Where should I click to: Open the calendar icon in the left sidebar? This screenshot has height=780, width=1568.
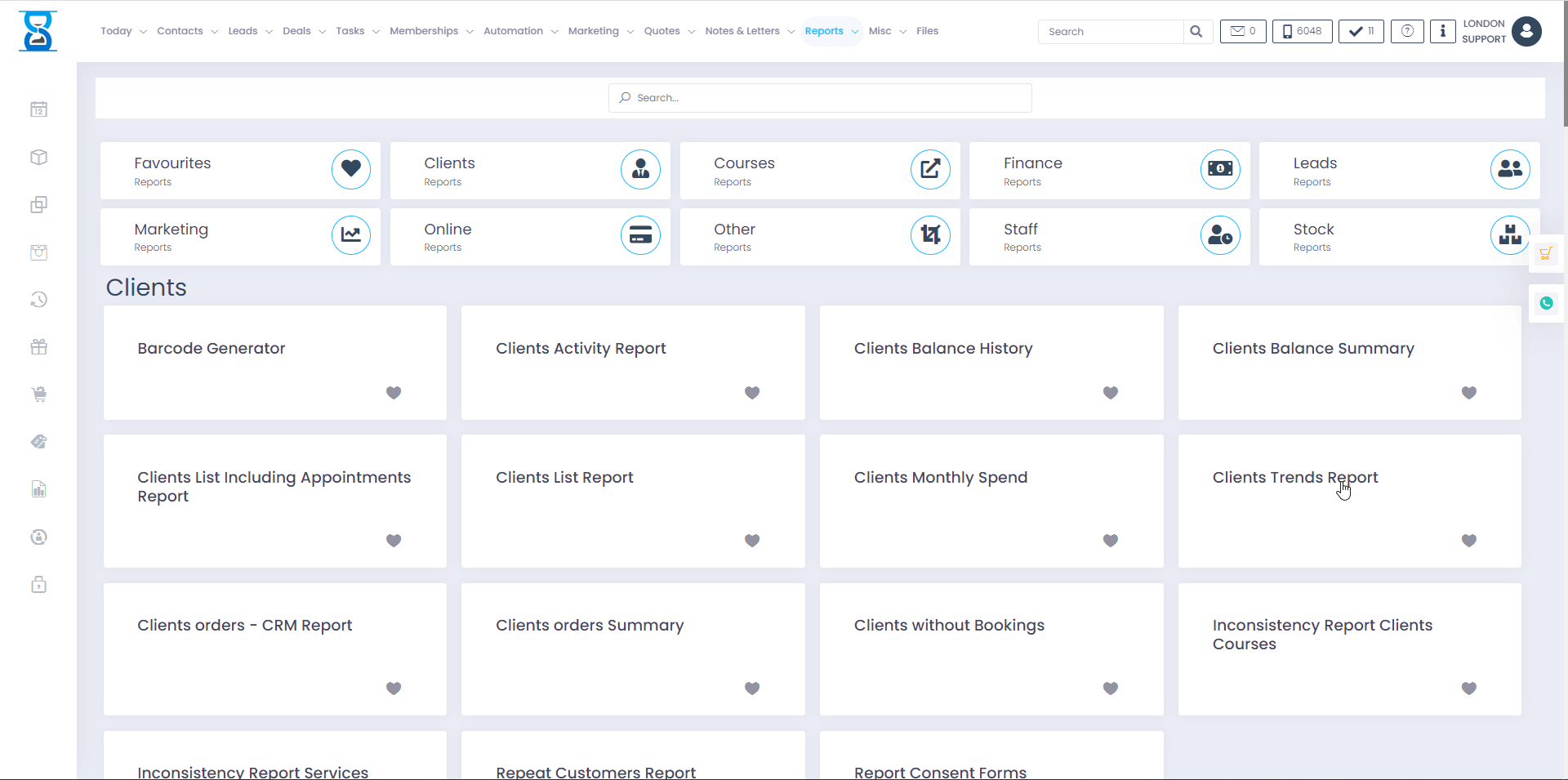(38, 109)
